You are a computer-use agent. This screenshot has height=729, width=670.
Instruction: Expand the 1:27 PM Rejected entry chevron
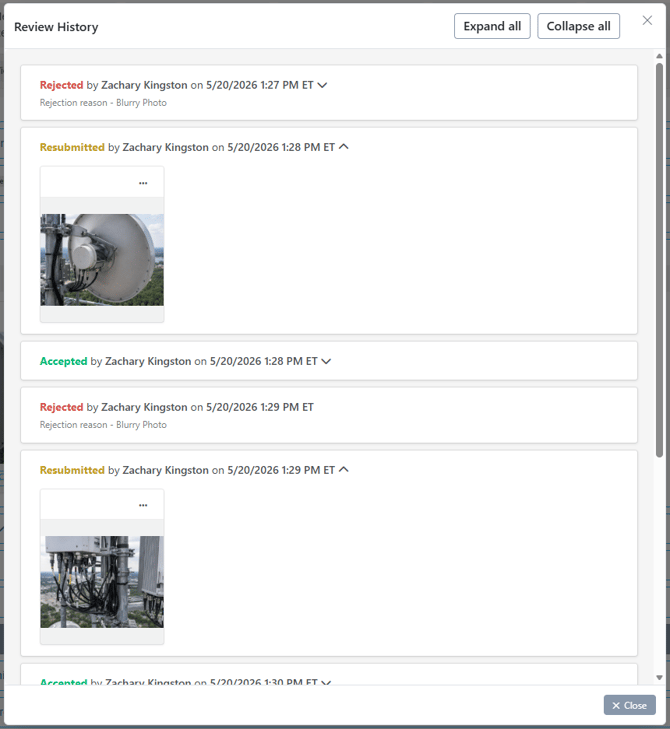tap(322, 85)
